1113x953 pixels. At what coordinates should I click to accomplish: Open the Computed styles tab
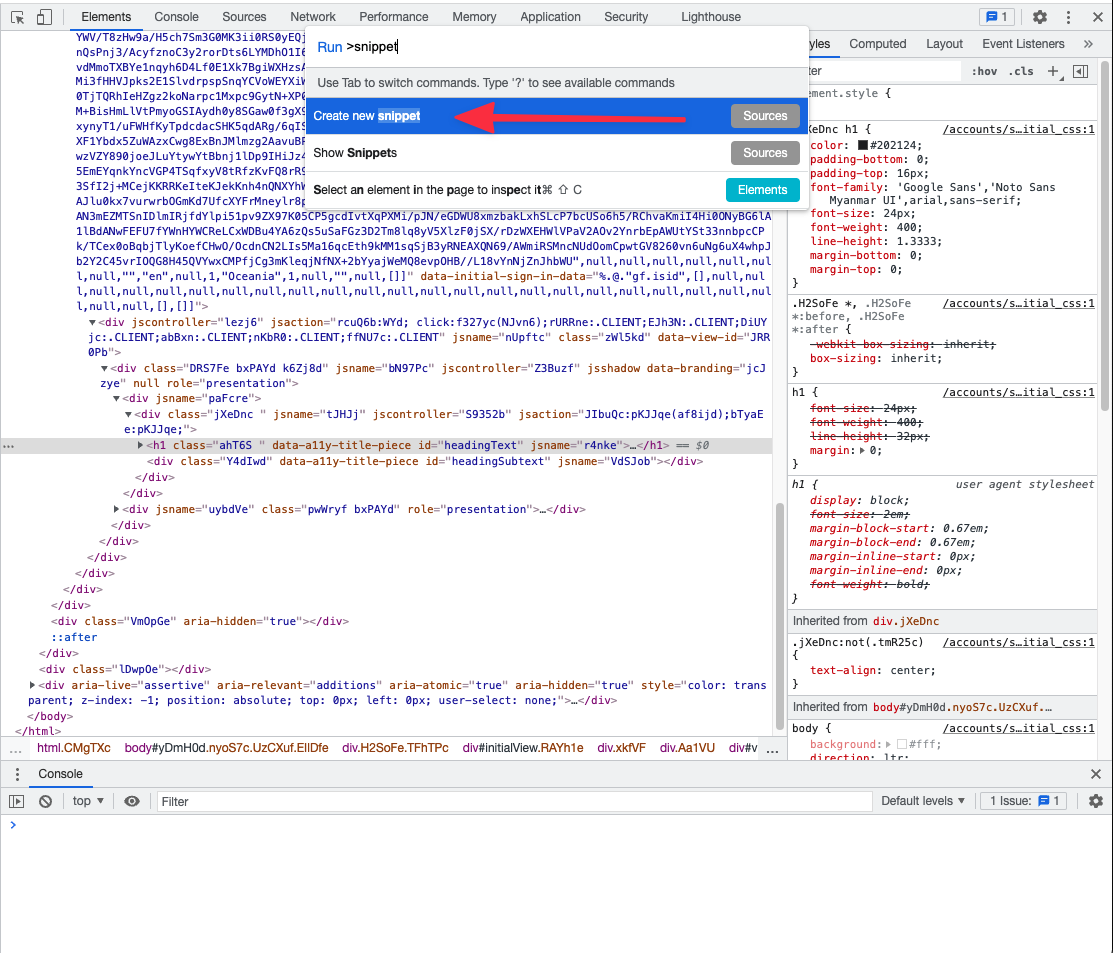tap(877, 43)
